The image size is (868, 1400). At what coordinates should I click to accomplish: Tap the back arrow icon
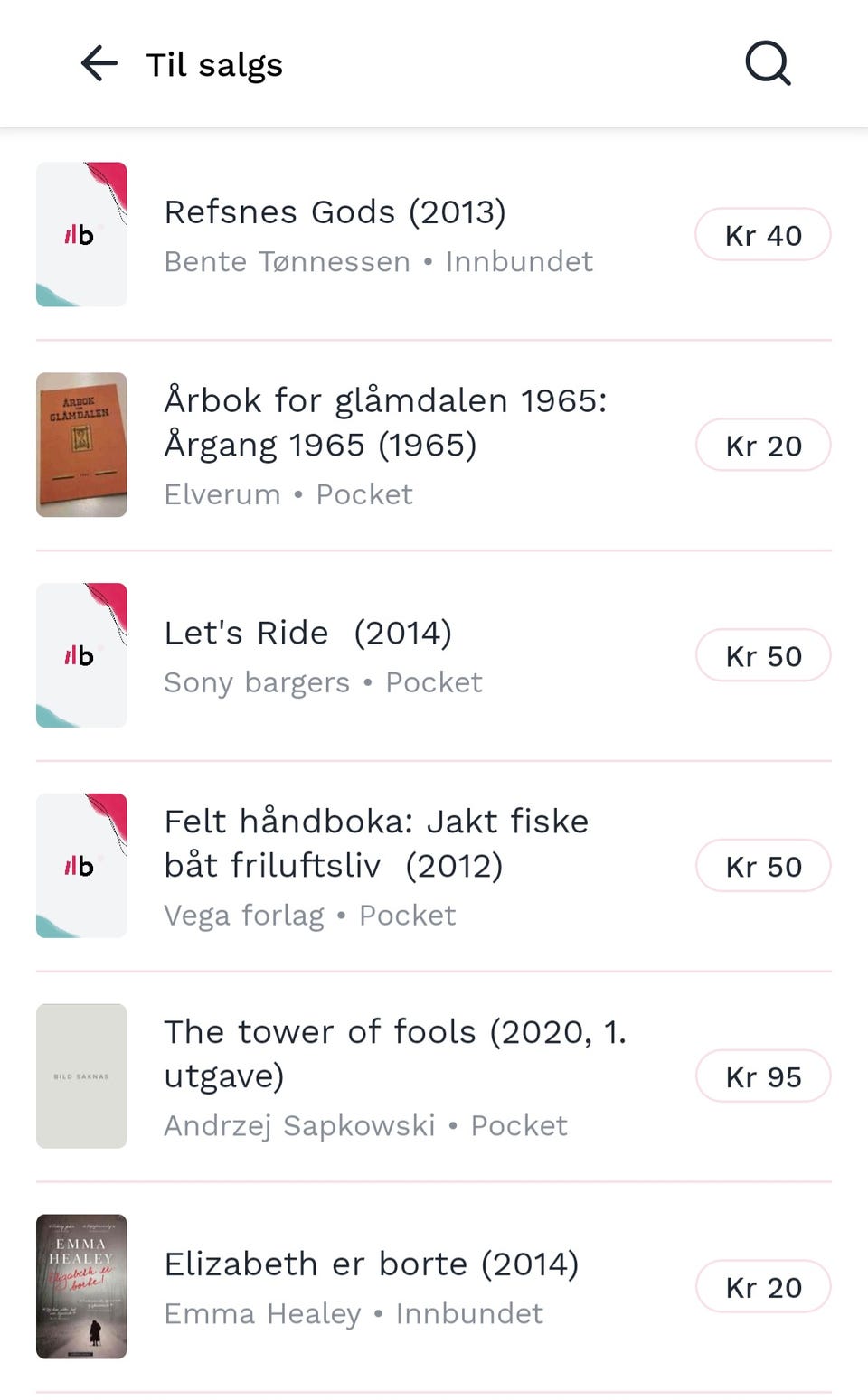tap(99, 64)
